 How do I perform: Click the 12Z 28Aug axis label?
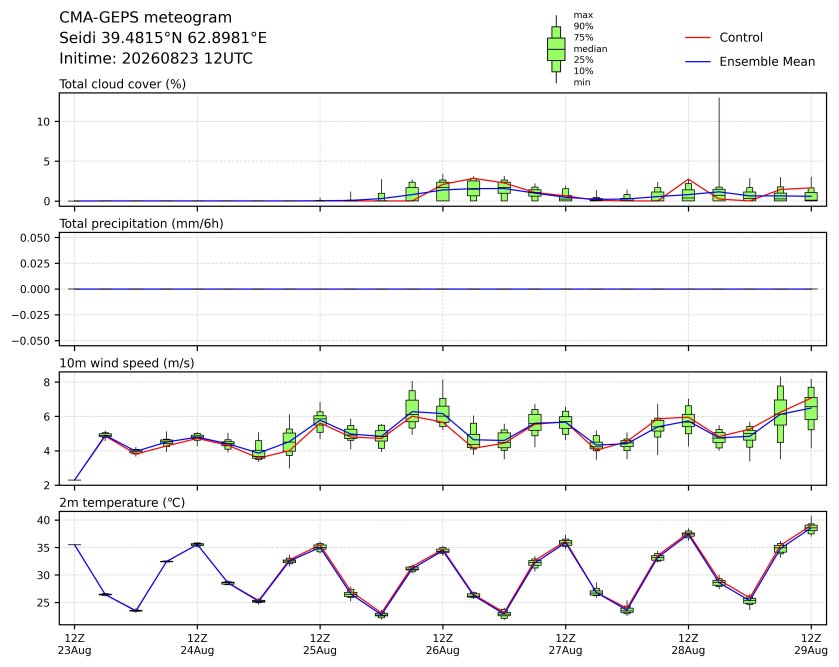tap(688, 645)
